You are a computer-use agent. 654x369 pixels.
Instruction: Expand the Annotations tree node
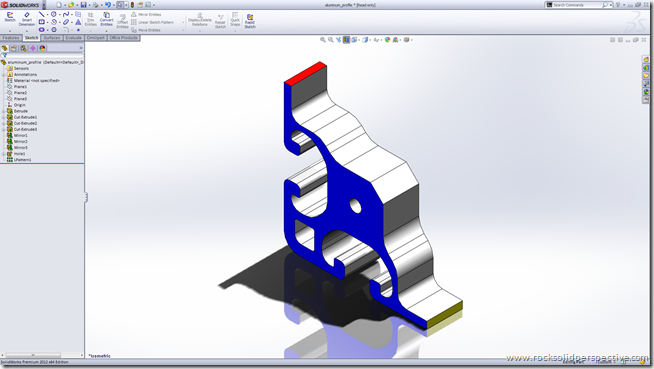[x=4, y=75]
